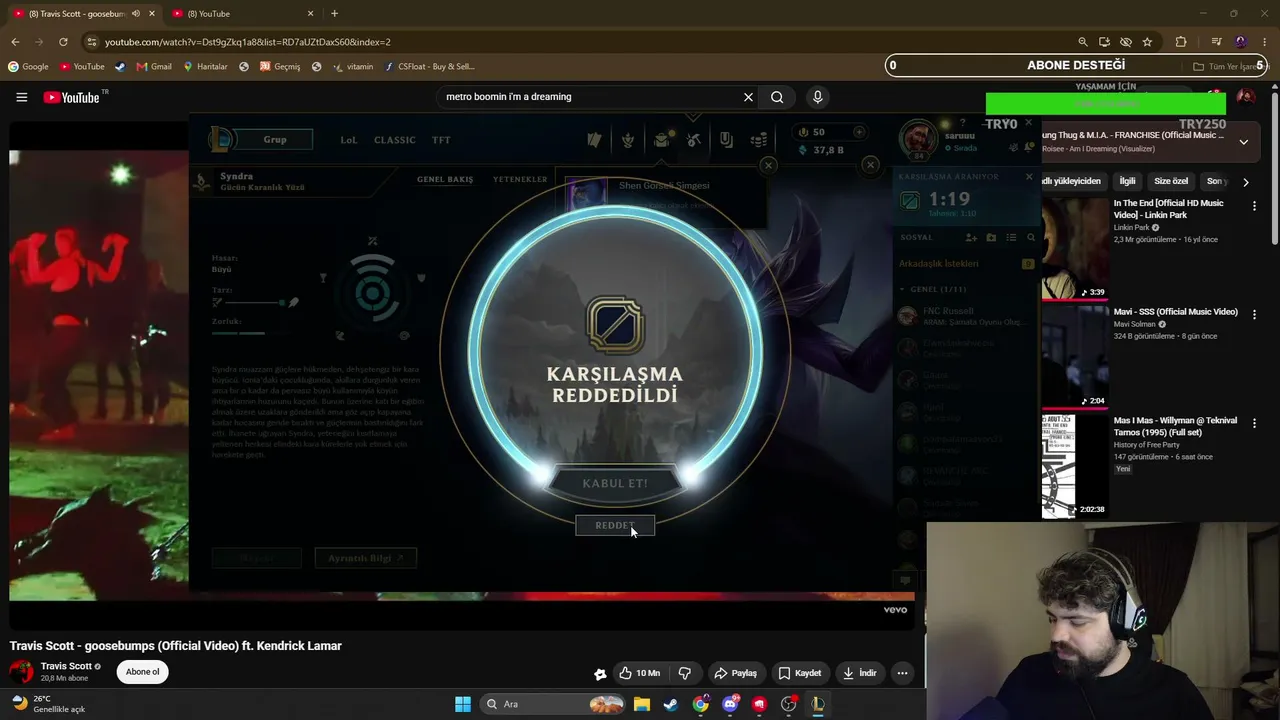Search friends in League social panel
This screenshot has height=720, width=1280.
click(1031, 237)
